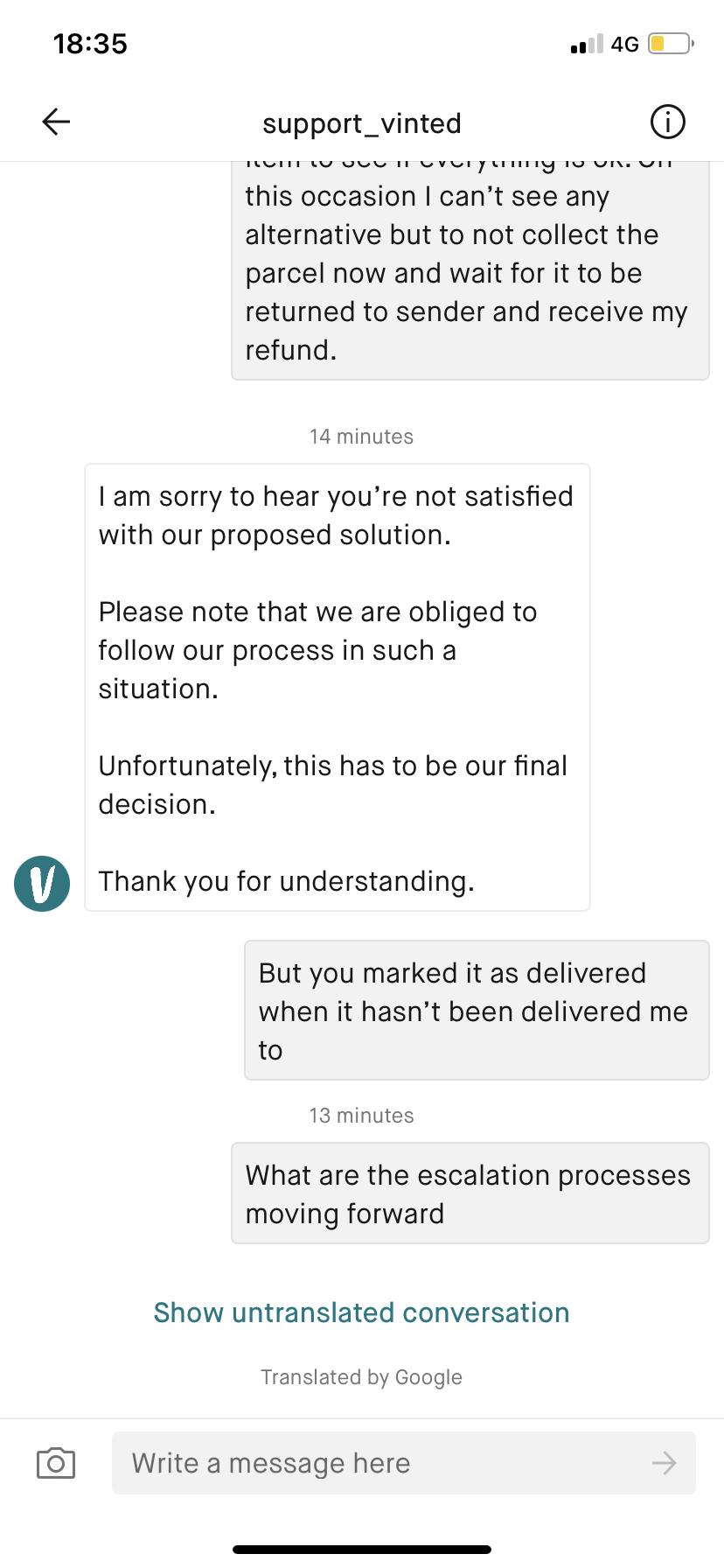
Task: Tap the 'escalation processes' message bubble
Action: pyautogui.click(x=470, y=1193)
